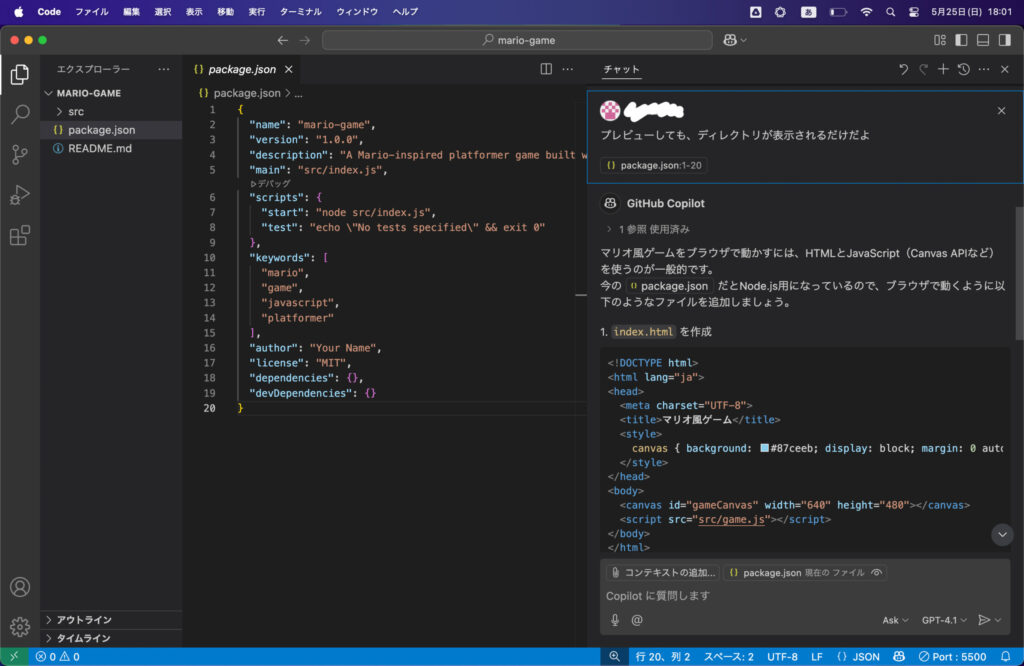Viewport: 1024px width, 666px height.
Task: Open Copilot status bar icon
Action: pyautogui.click(x=899, y=657)
